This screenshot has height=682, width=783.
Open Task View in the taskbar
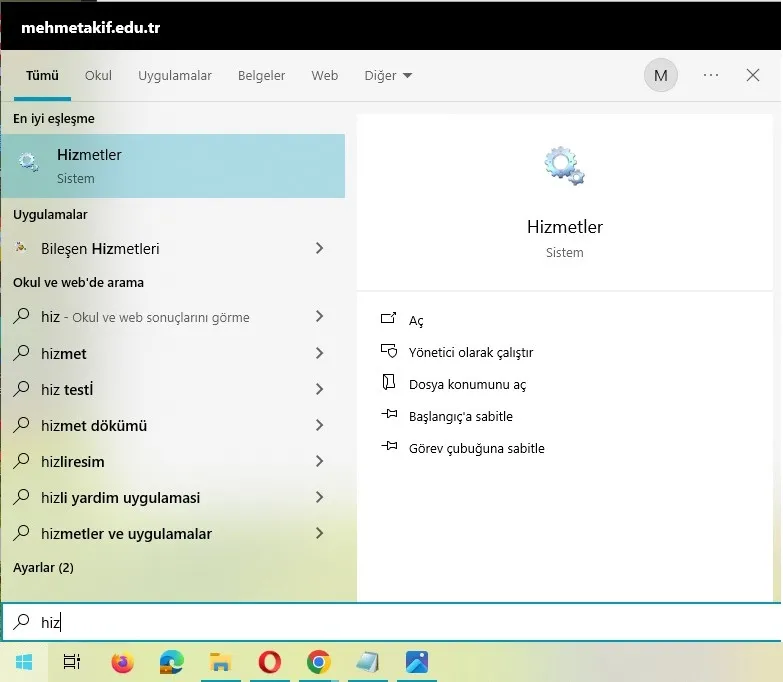[72, 662]
